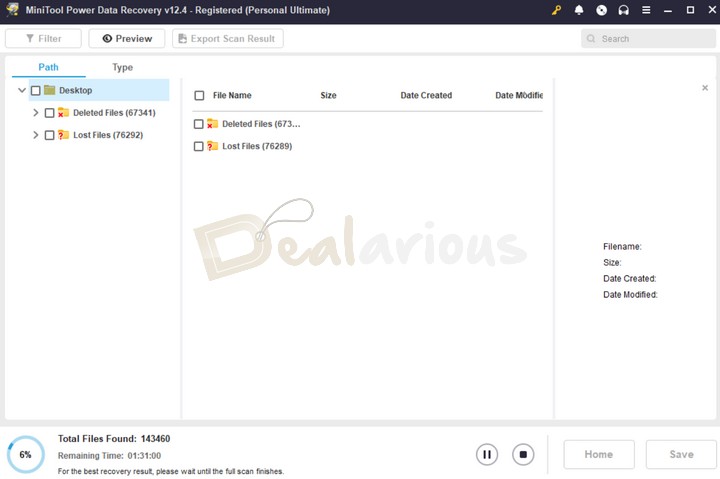Screen dimensions: 720x479
Task: Check the Desktop checkbox
Action: 36,90
